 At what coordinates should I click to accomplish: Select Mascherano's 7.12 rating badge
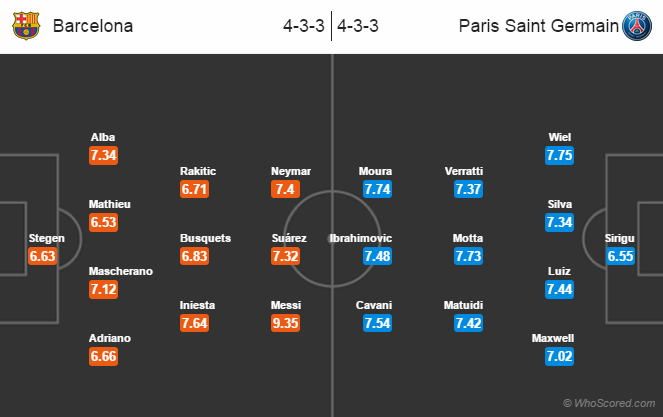pyautogui.click(x=104, y=289)
